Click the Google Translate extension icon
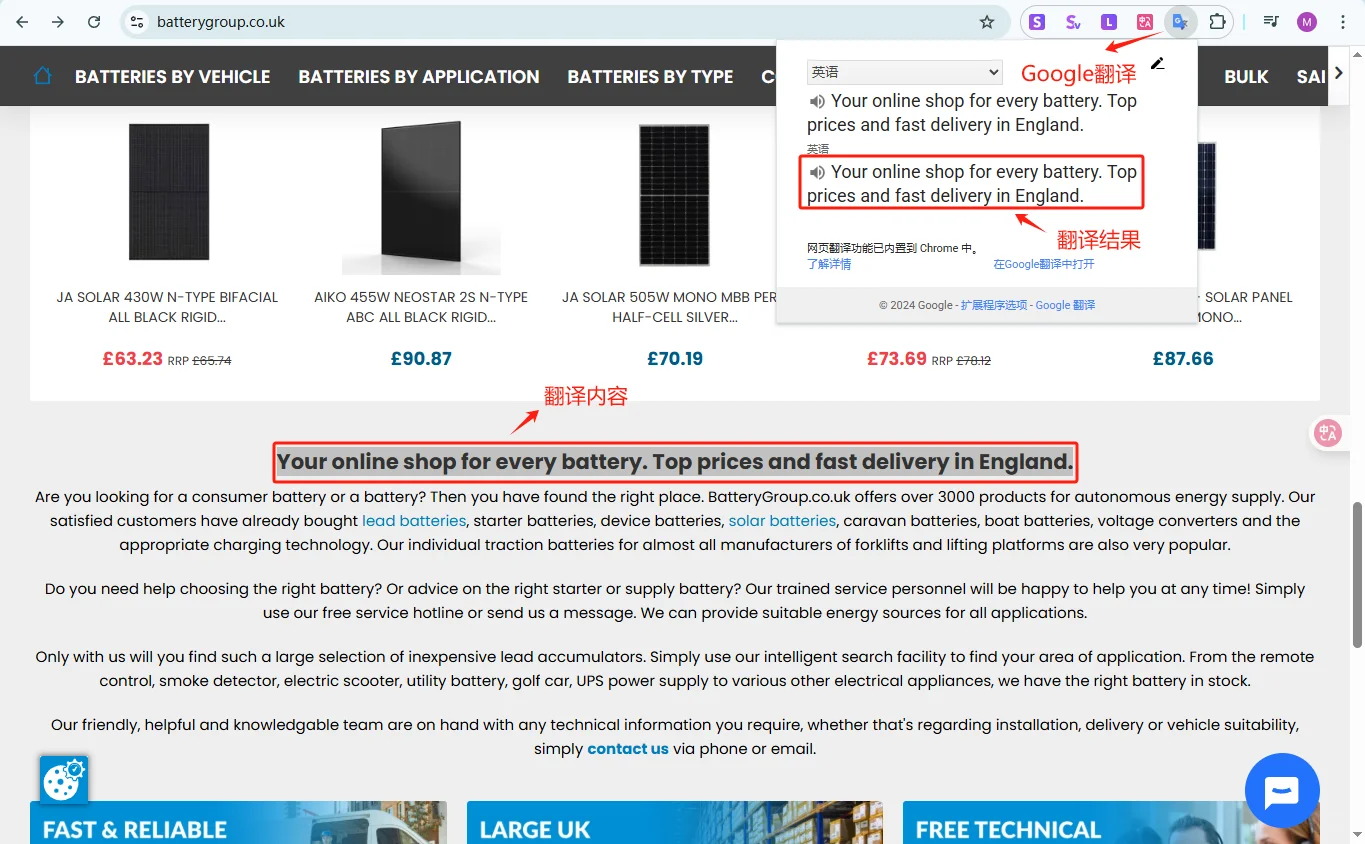The width and height of the screenshot is (1365, 844). click(1181, 22)
